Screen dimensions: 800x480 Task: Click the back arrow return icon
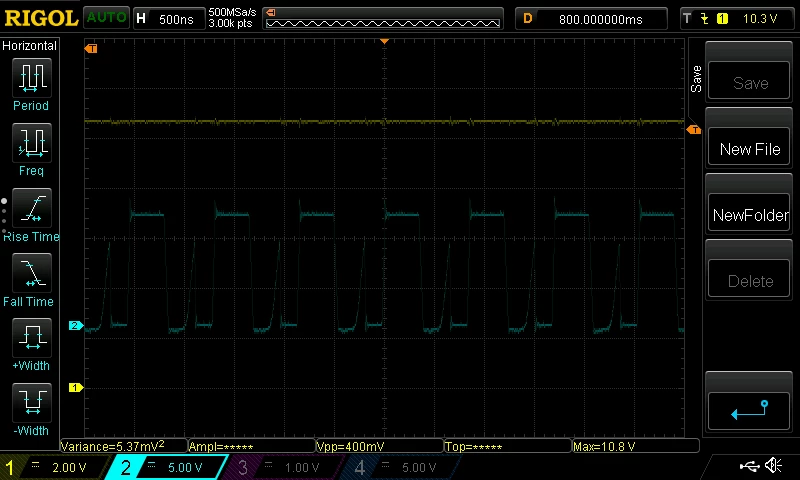coord(749,411)
